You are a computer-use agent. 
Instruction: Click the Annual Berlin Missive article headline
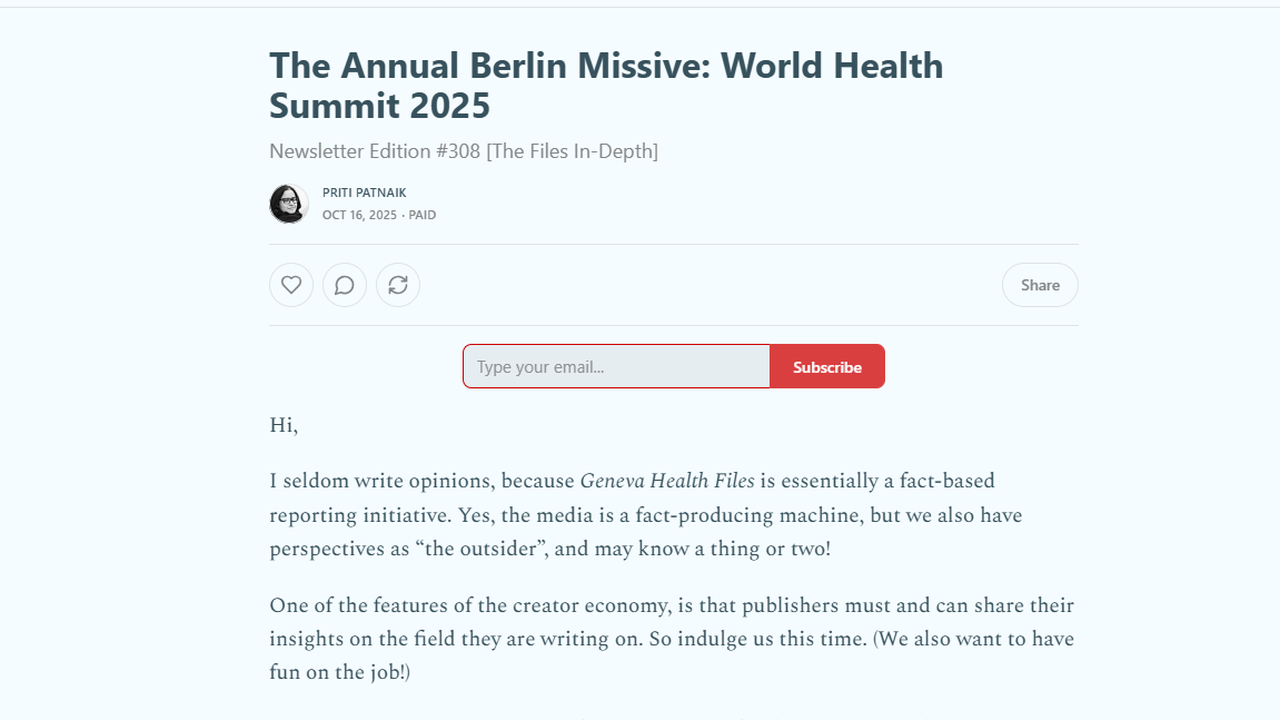[x=606, y=85]
